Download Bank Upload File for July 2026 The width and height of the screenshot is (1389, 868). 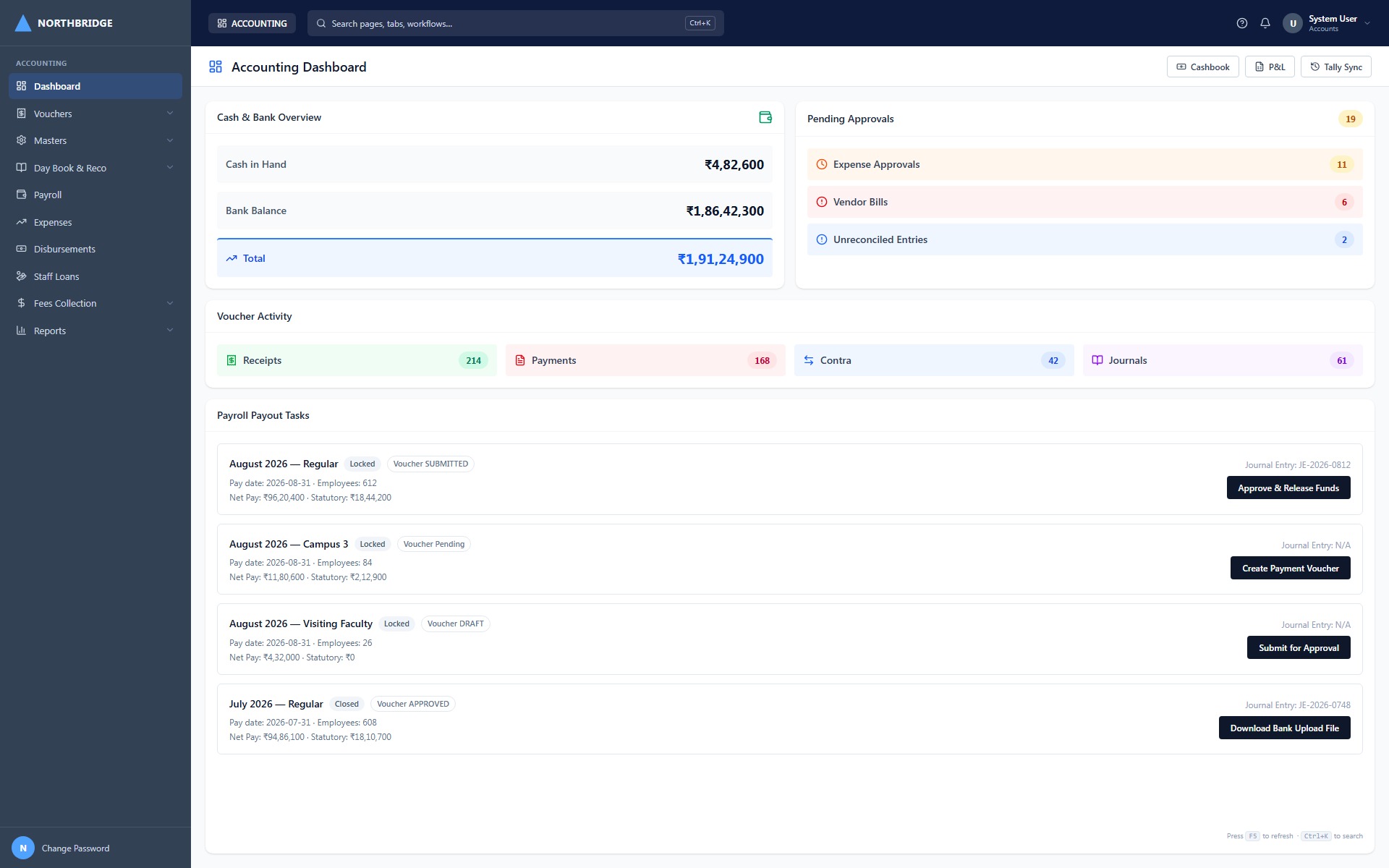click(x=1285, y=728)
